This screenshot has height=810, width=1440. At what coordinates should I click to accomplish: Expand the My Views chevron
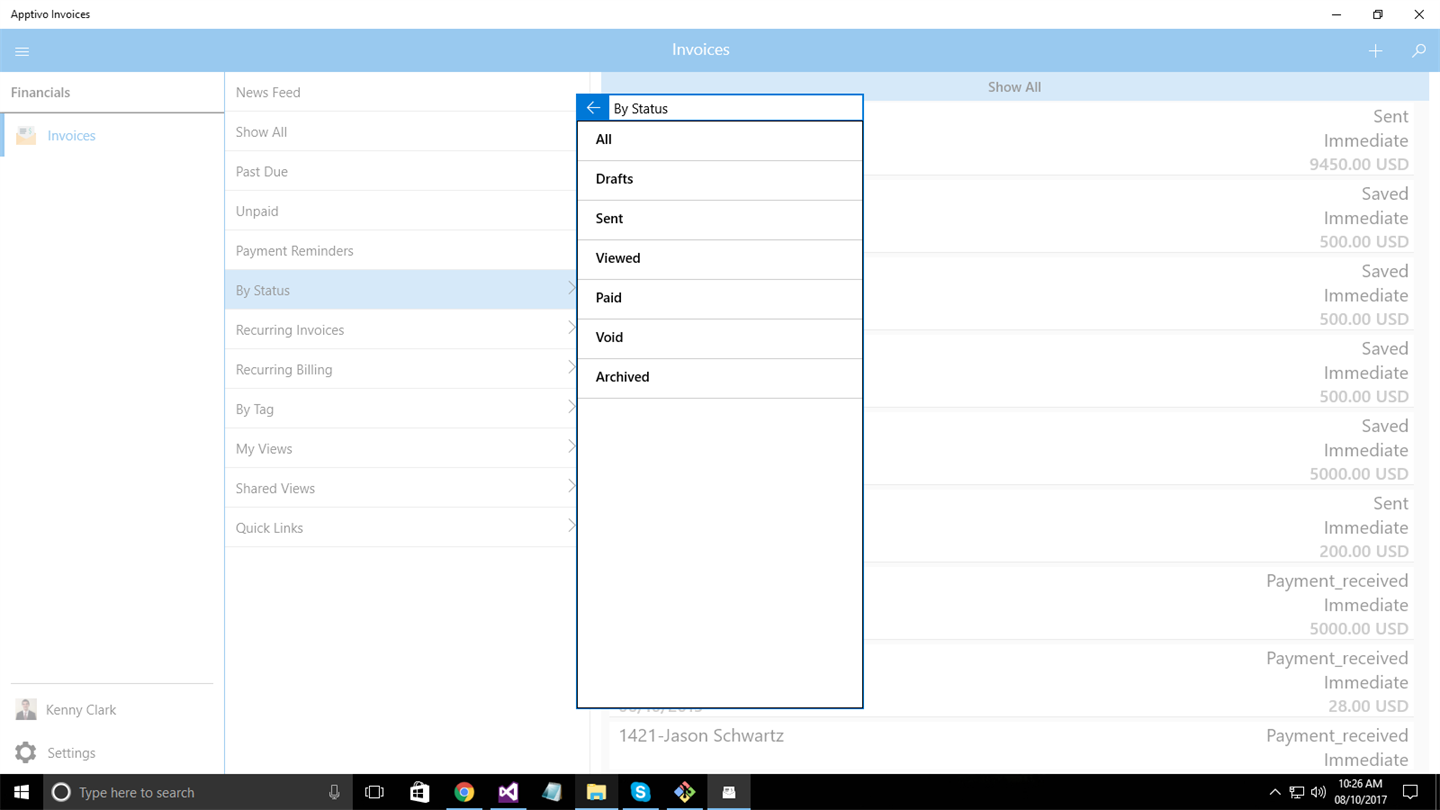click(572, 447)
